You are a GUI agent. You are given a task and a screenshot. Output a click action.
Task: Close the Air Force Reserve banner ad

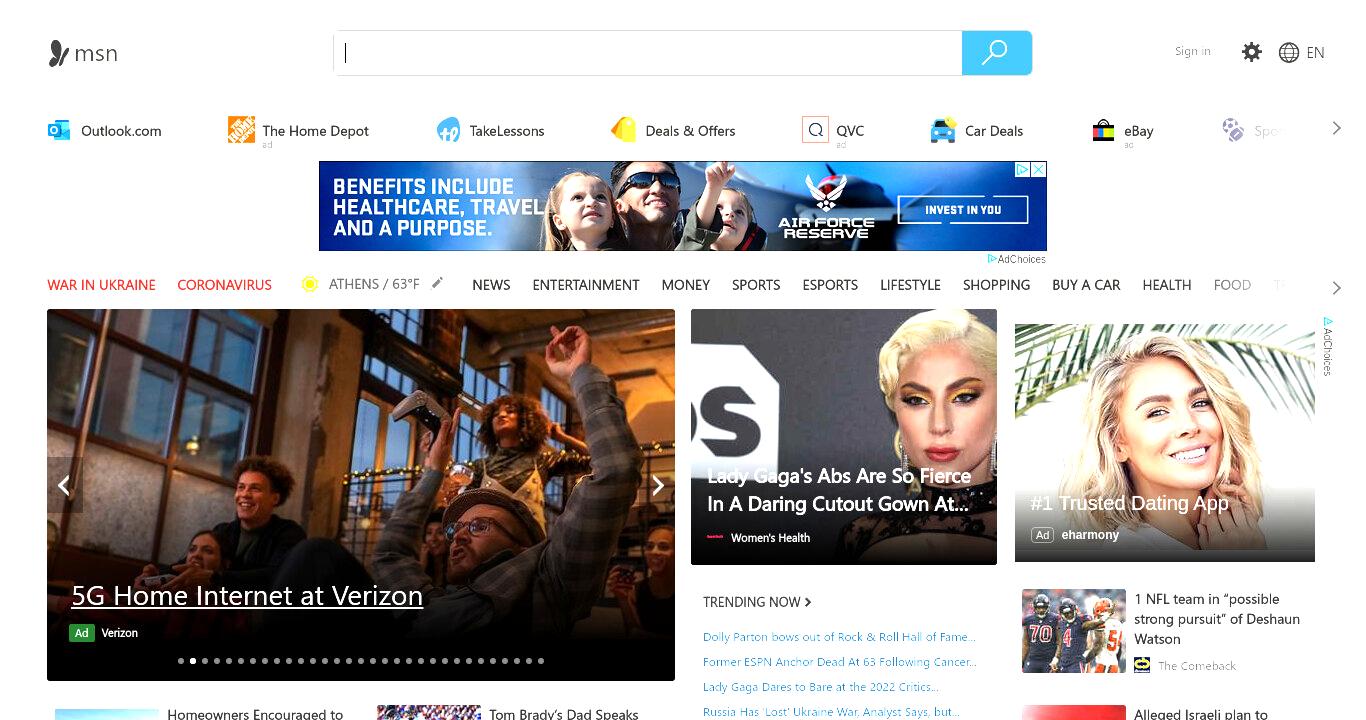point(1039,170)
